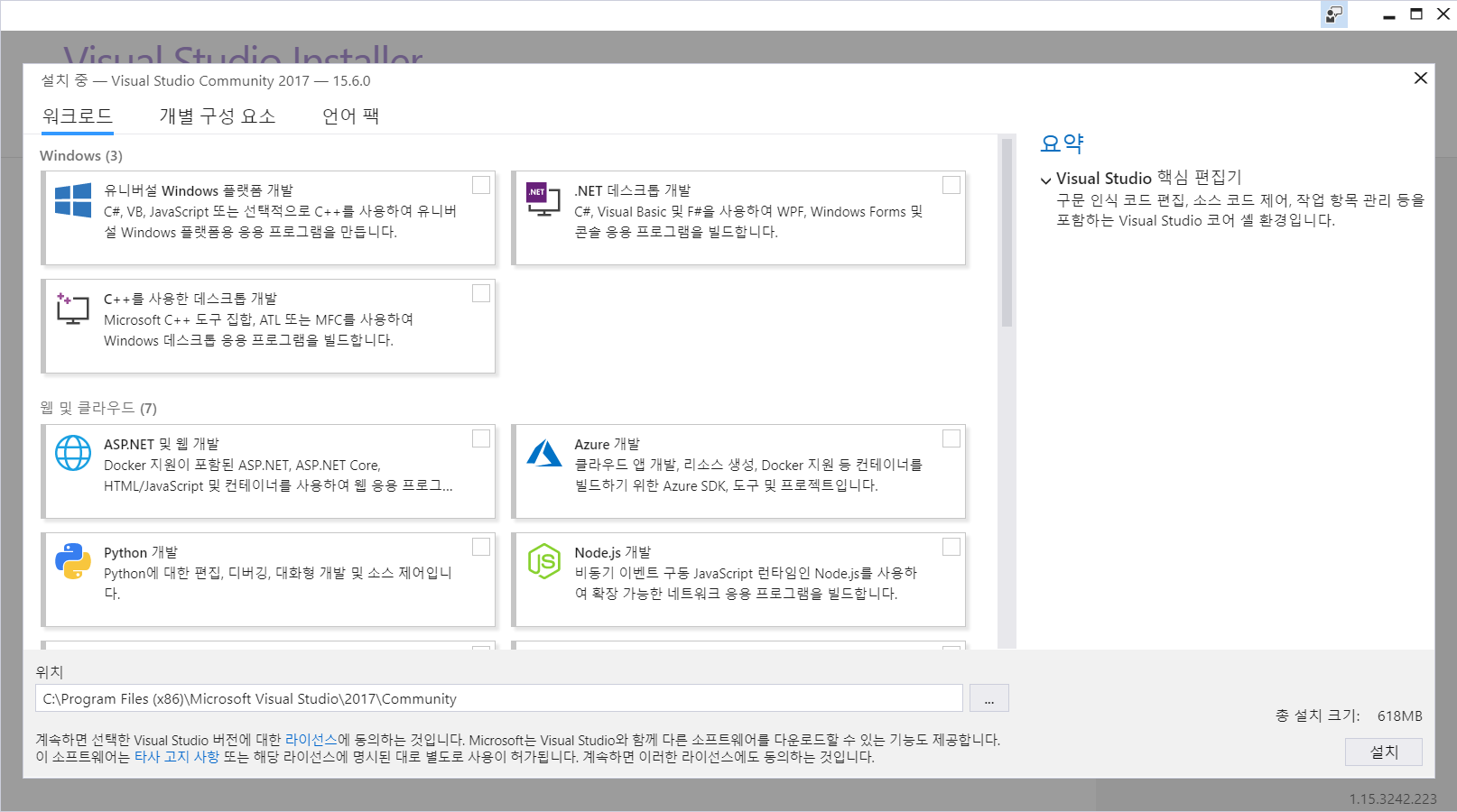Enable the Universal Windows Platform workload checkbox

point(481,185)
